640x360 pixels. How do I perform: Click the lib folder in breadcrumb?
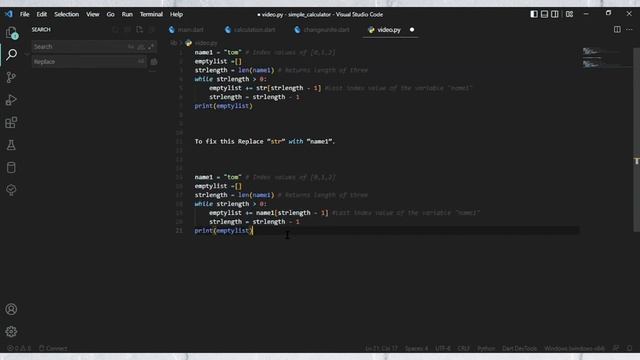pos(173,43)
